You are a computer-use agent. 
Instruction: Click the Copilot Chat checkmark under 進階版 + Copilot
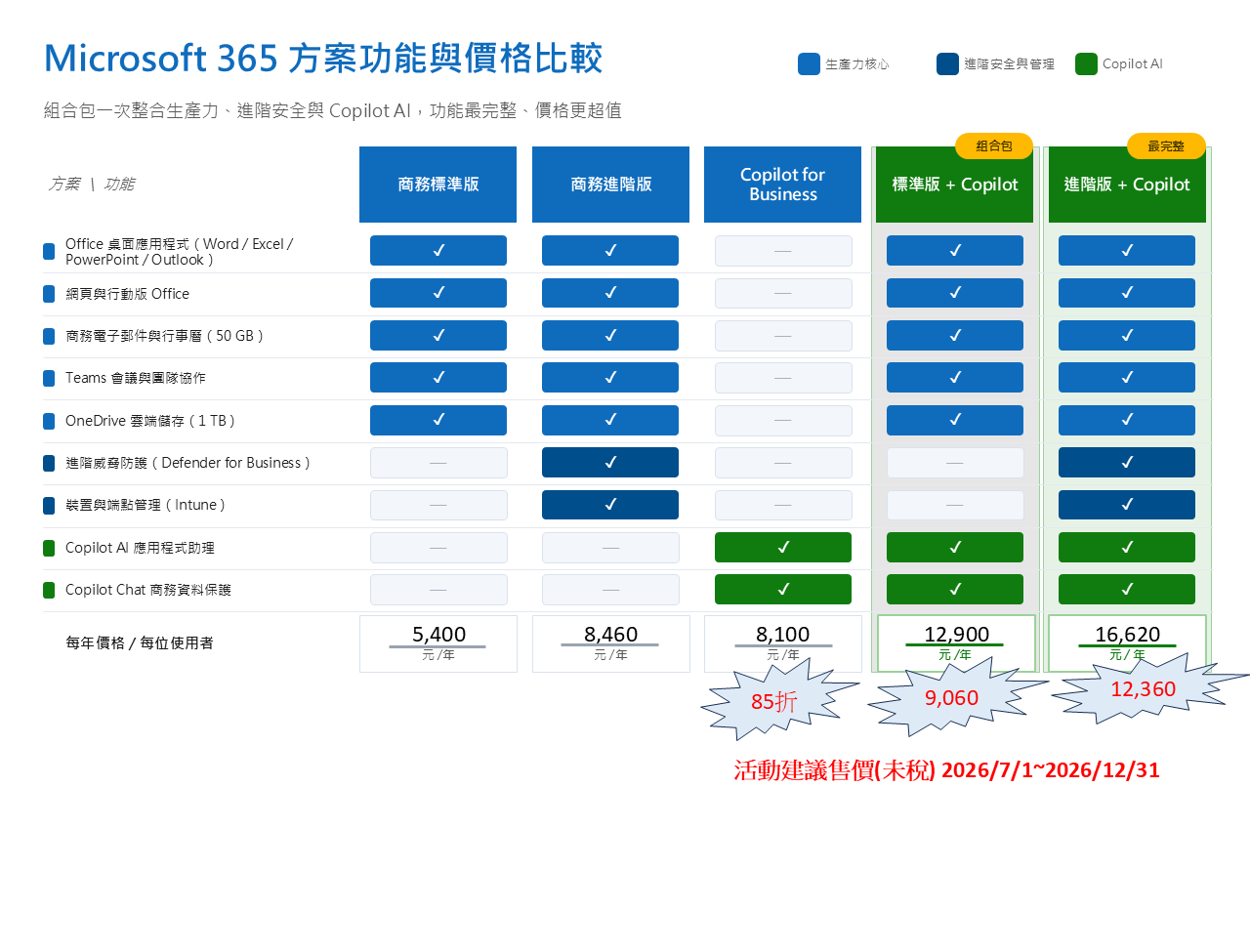click(x=1127, y=590)
